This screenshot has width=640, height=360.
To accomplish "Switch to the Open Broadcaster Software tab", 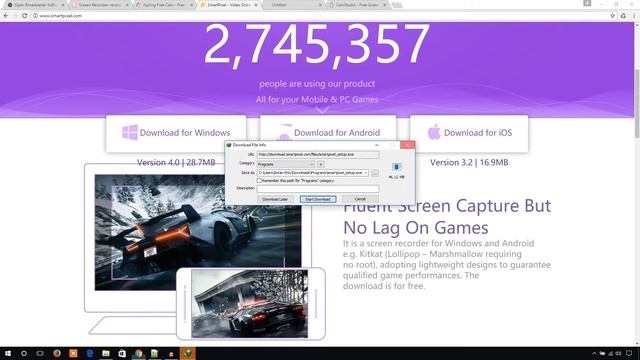I will click(x=34, y=5).
